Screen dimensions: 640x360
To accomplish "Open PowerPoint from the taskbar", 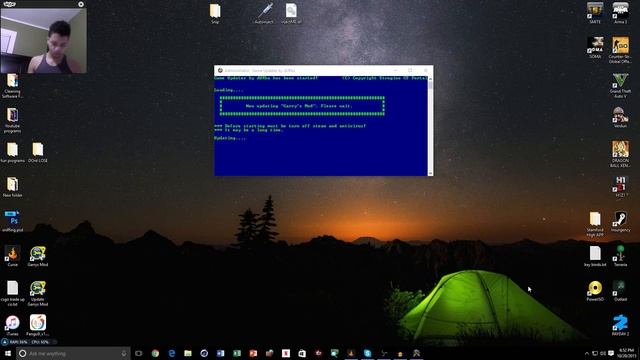I will (253, 353).
